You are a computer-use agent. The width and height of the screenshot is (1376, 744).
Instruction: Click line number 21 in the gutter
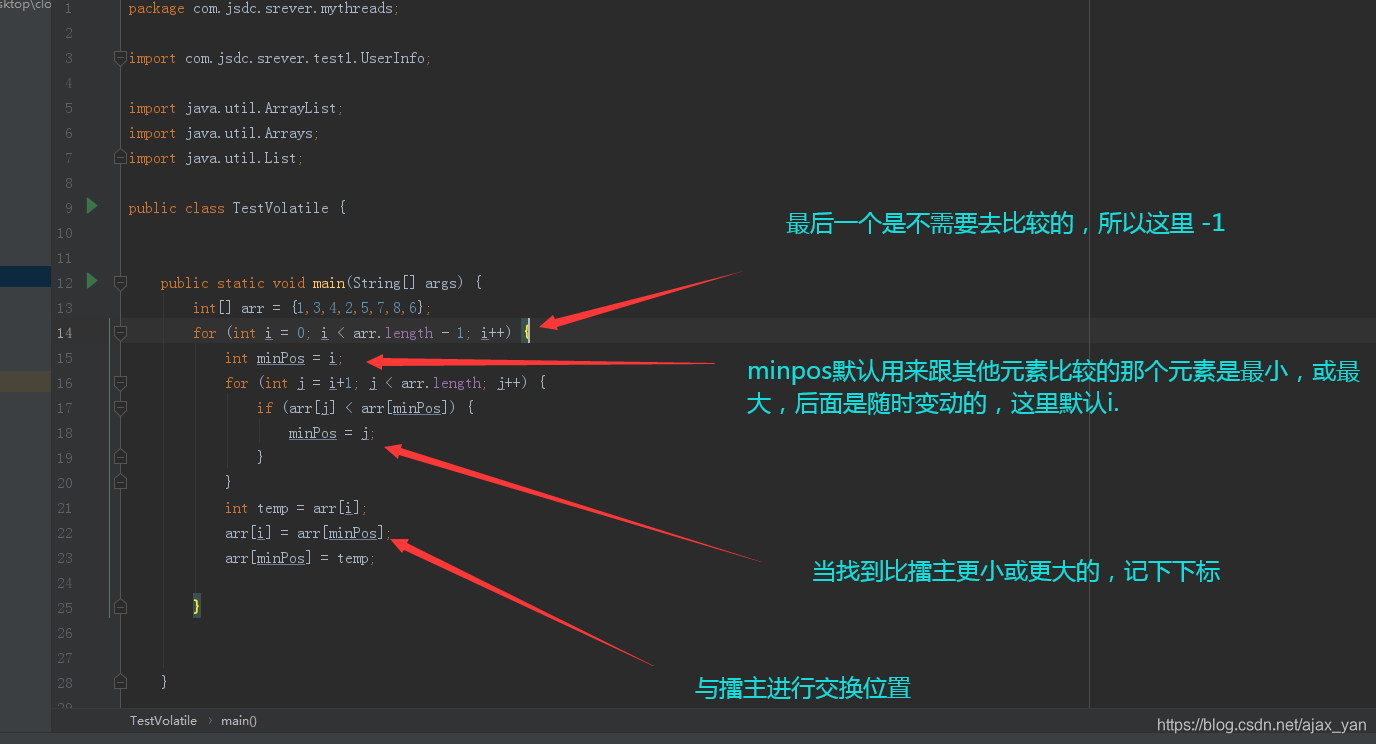coord(65,508)
